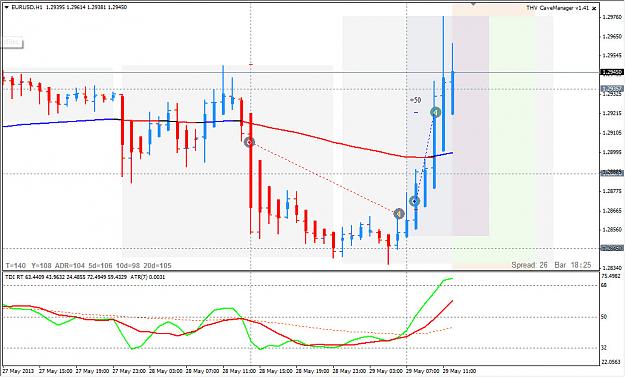625x377 pixels.
Task: Click the 29 May 07:00 time axis label
Action: (x=423, y=371)
